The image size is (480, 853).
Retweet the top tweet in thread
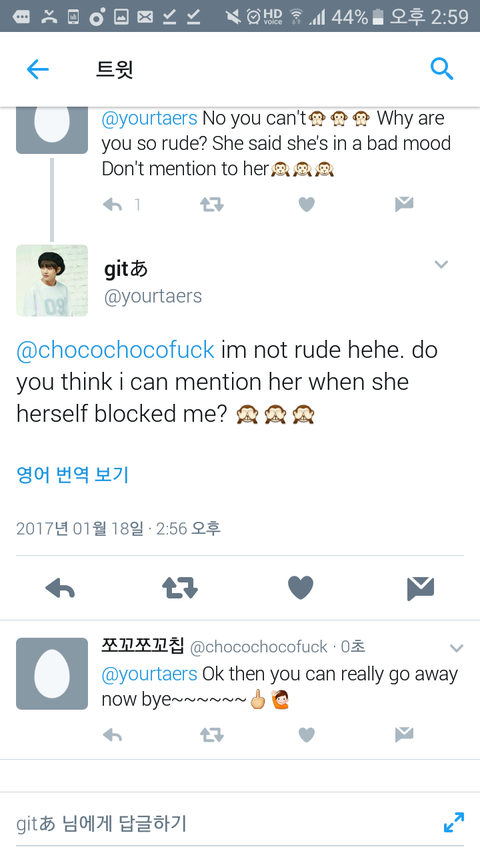212,205
